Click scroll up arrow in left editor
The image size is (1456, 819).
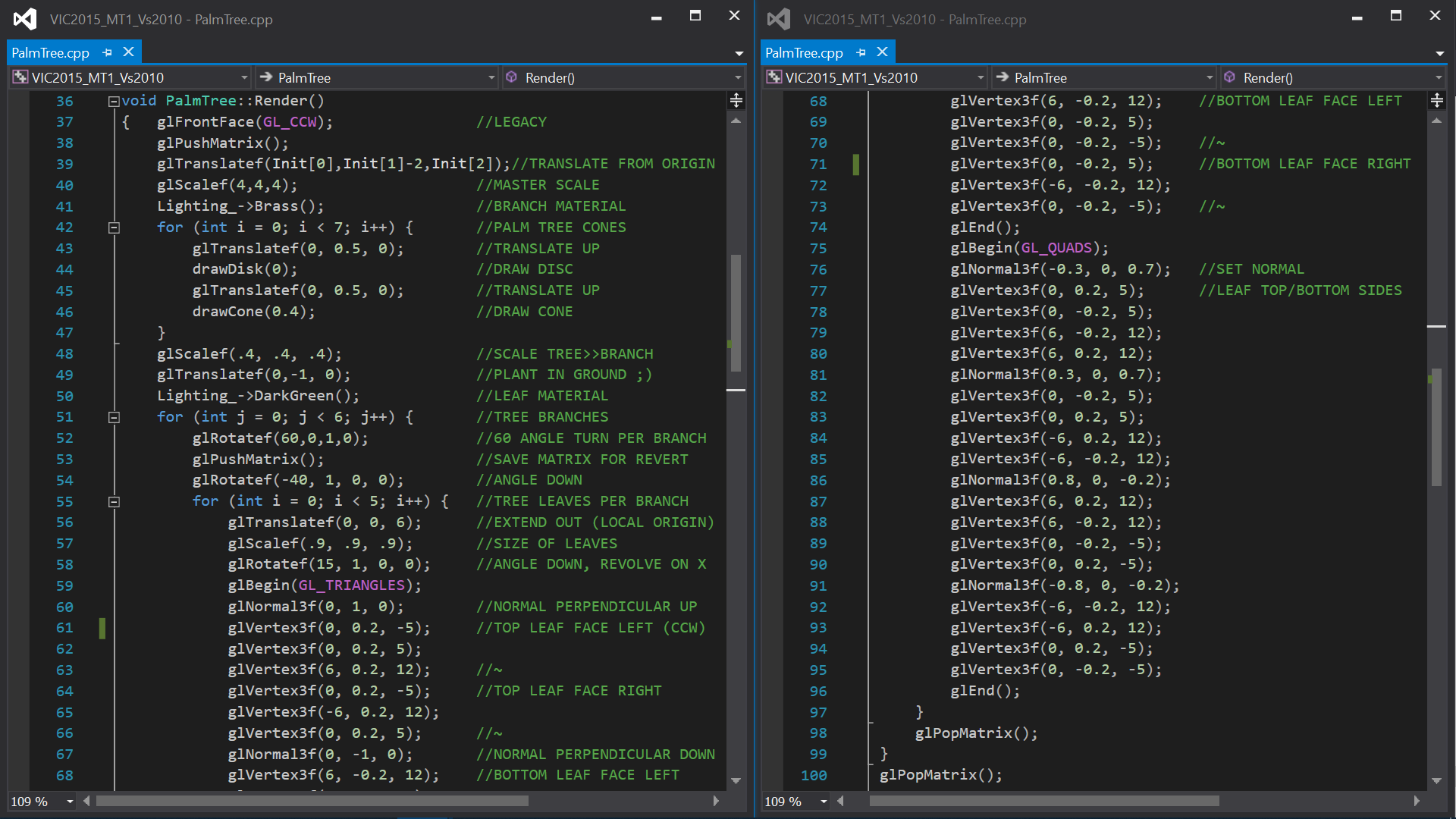(x=736, y=121)
